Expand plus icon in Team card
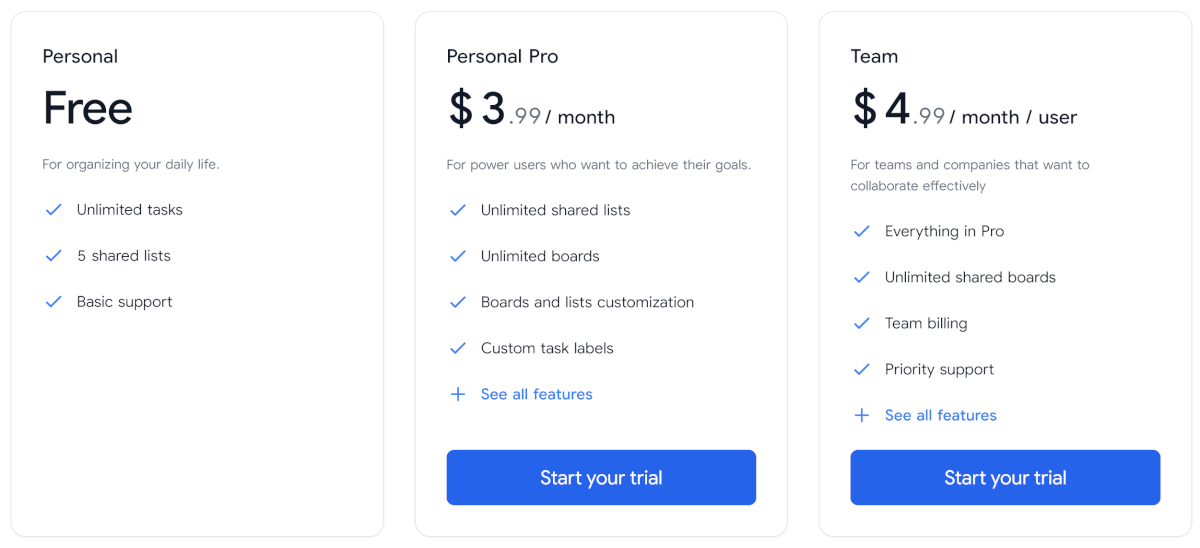Viewport: 1200px width, 548px height. tap(862, 415)
